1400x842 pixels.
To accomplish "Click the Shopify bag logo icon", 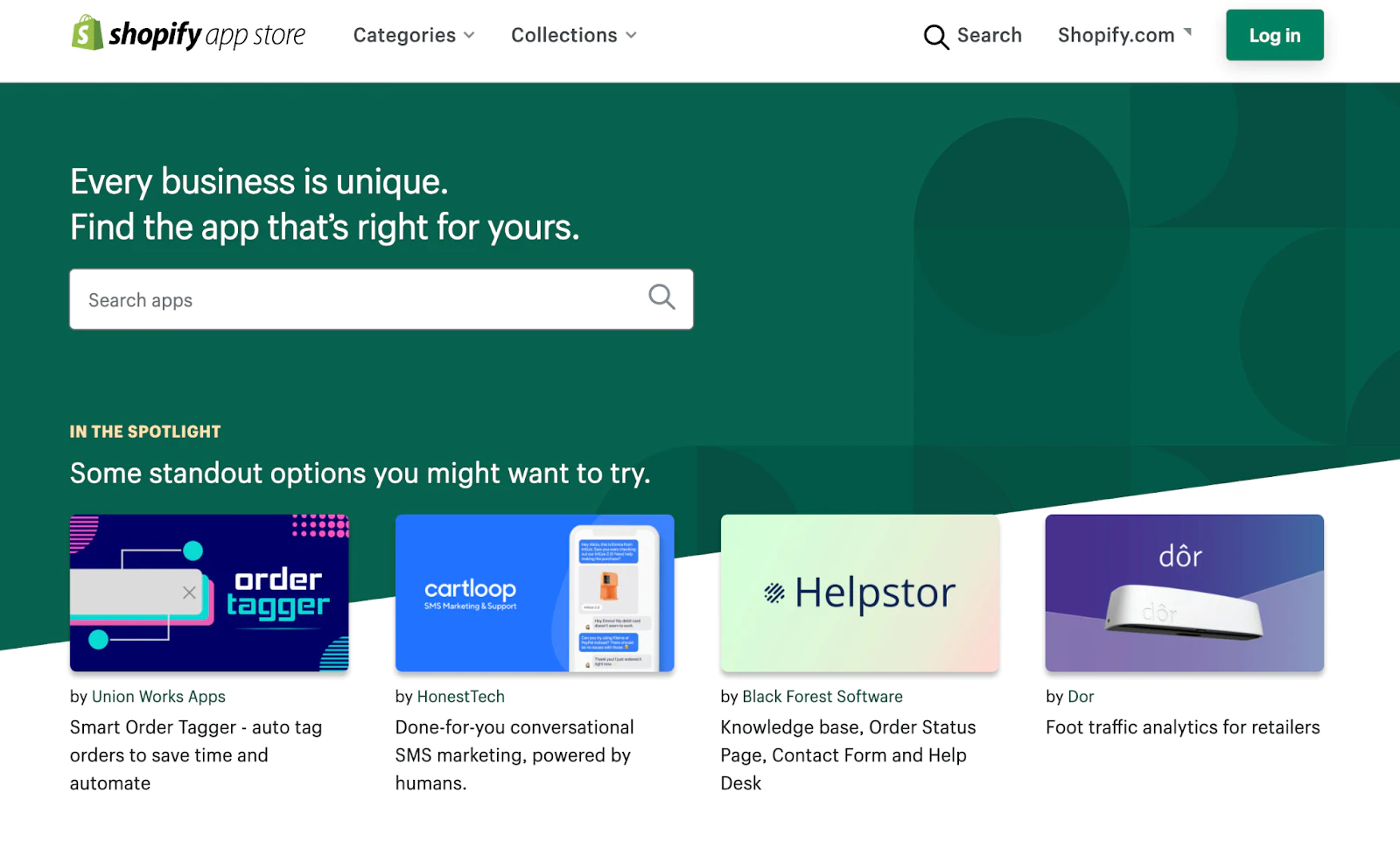I will coord(87,33).
